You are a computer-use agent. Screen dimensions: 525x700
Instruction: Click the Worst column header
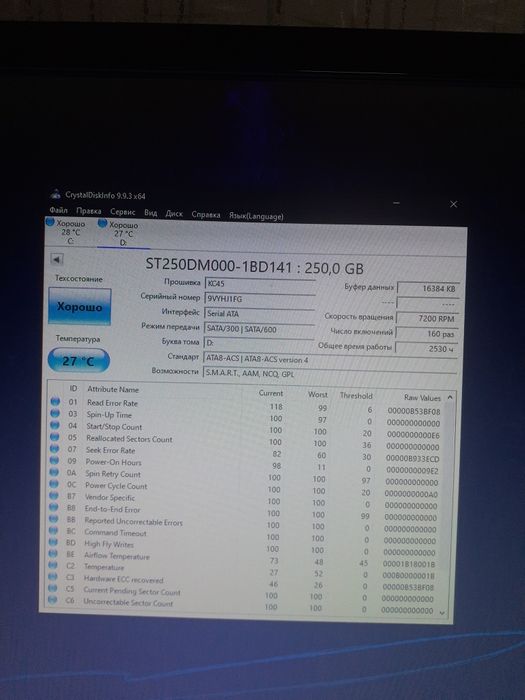318,395
